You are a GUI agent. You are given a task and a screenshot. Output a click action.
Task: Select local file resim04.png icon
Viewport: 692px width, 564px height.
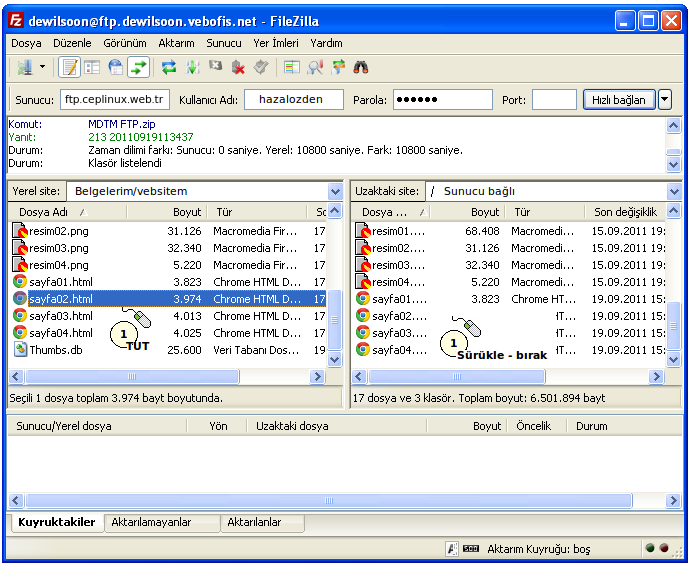tap(20, 265)
